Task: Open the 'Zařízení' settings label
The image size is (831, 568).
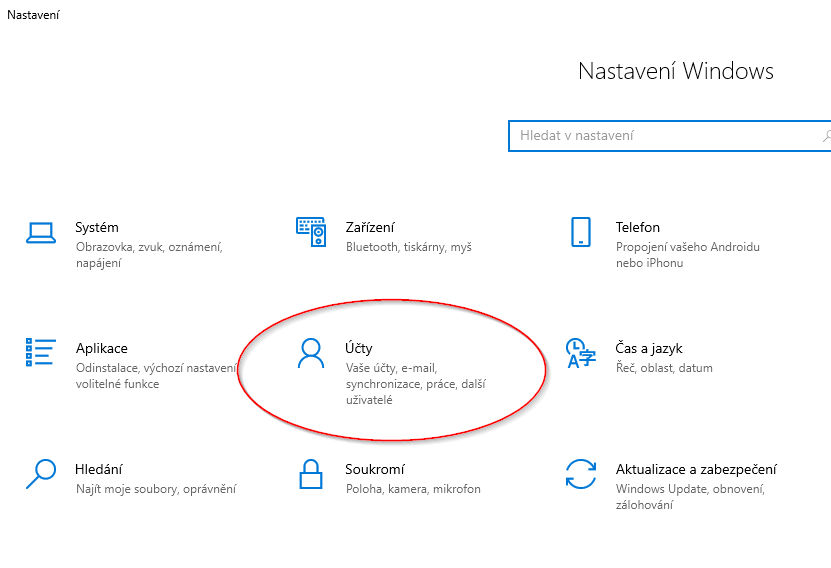Action: [x=370, y=227]
